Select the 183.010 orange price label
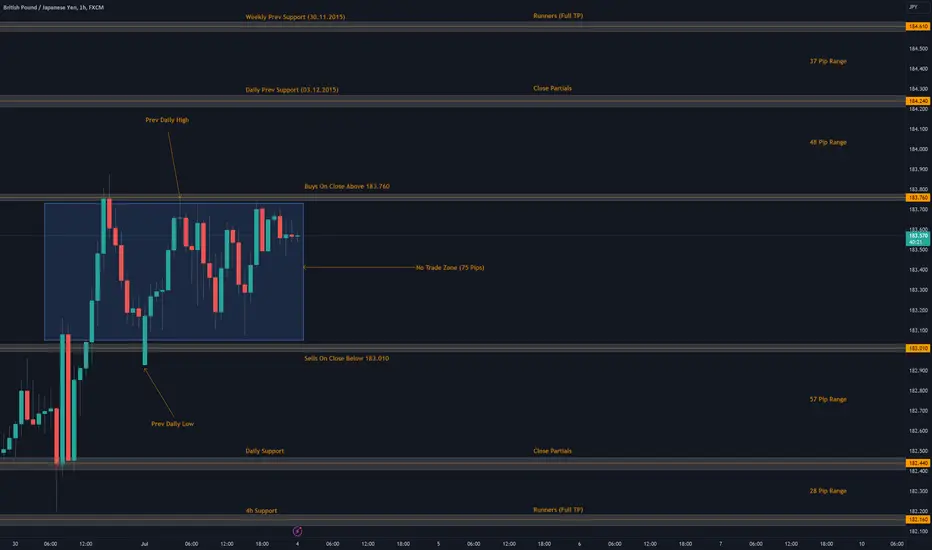This screenshot has height=550, width=932. pyautogui.click(x=918, y=348)
